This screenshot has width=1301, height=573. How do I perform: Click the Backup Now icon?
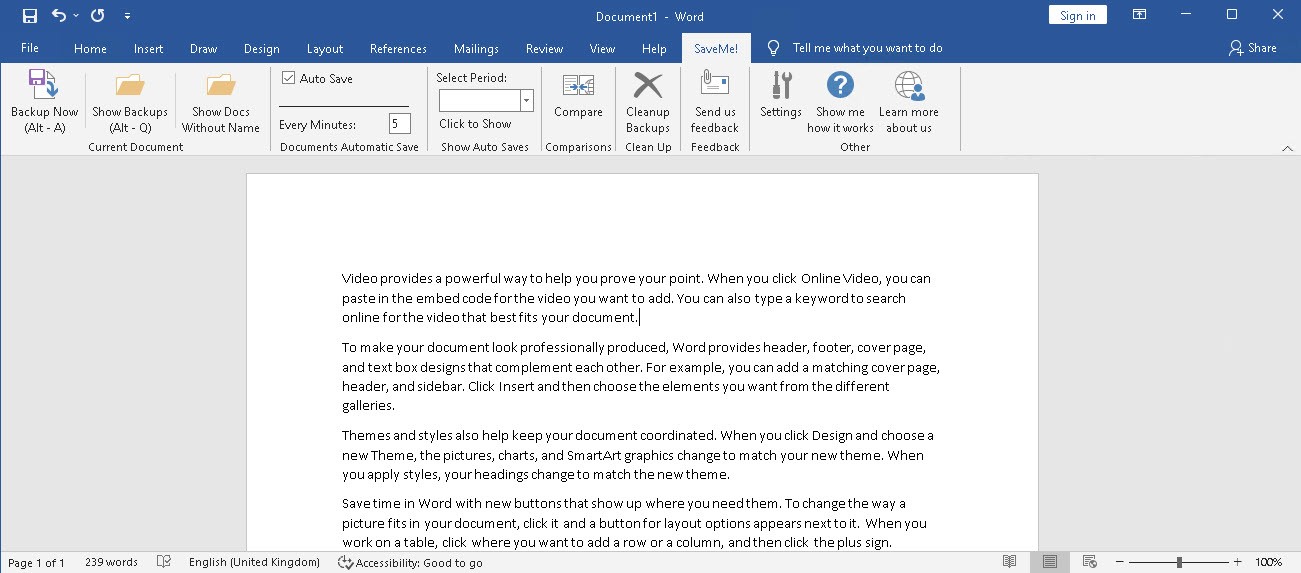(44, 85)
